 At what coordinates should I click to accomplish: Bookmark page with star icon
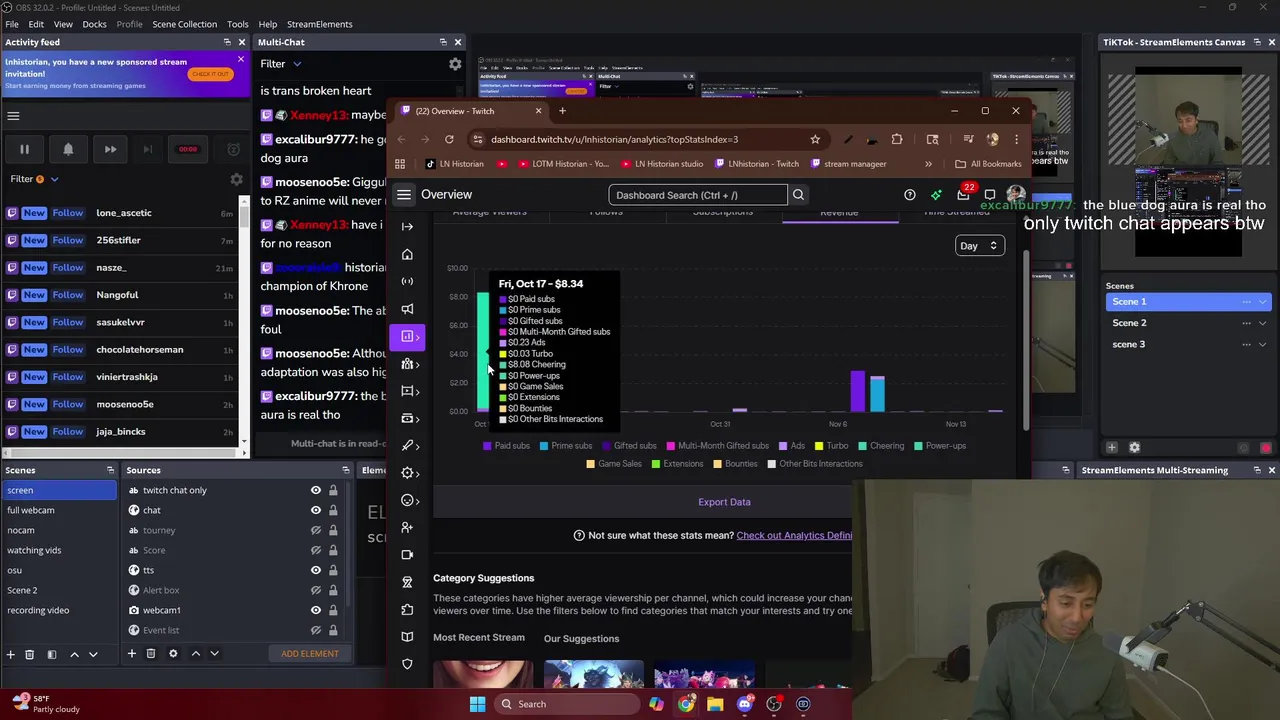pyautogui.click(x=815, y=140)
